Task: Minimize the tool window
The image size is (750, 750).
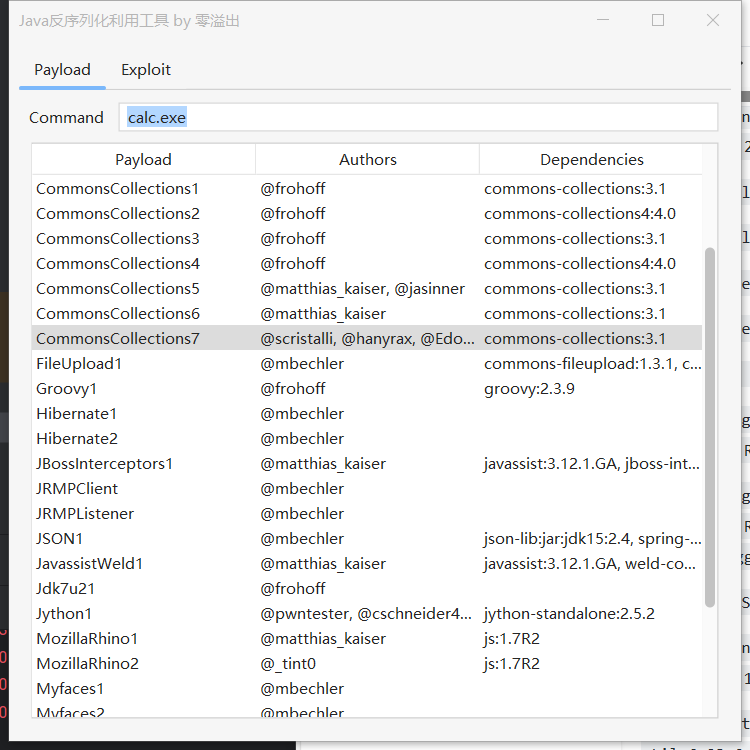Action: tap(603, 20)
